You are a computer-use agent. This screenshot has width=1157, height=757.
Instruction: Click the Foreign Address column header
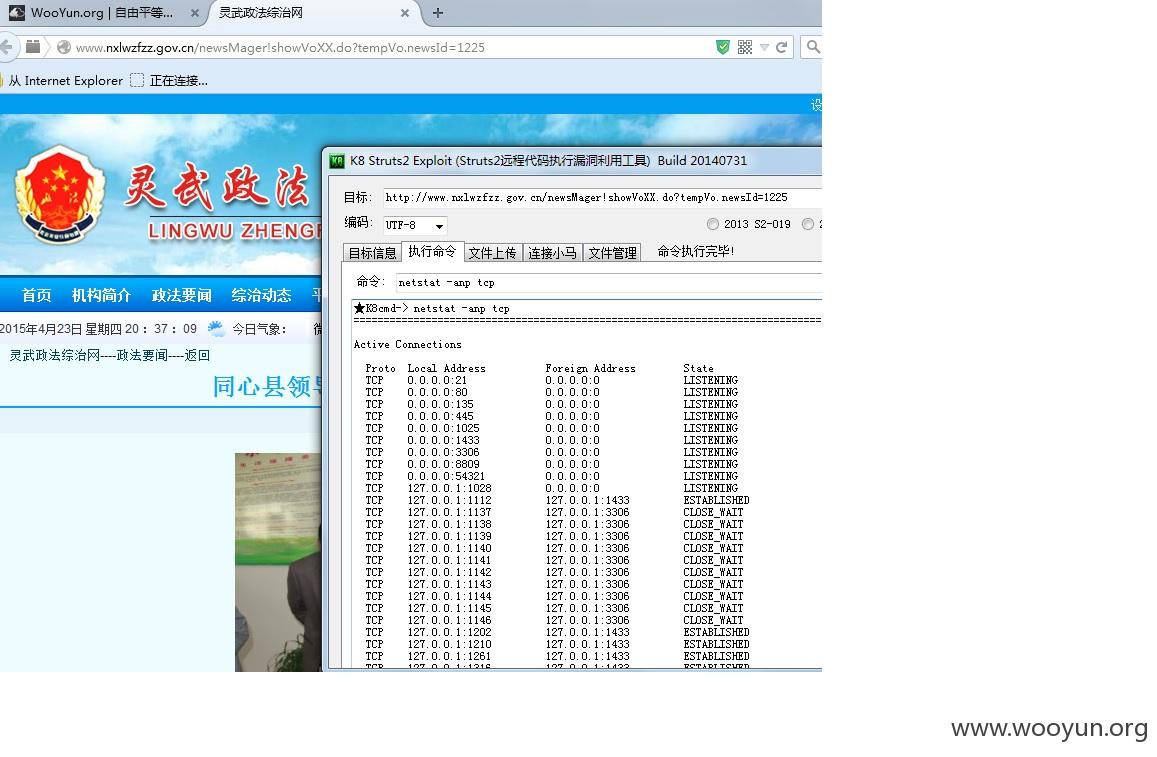point(590,368)
